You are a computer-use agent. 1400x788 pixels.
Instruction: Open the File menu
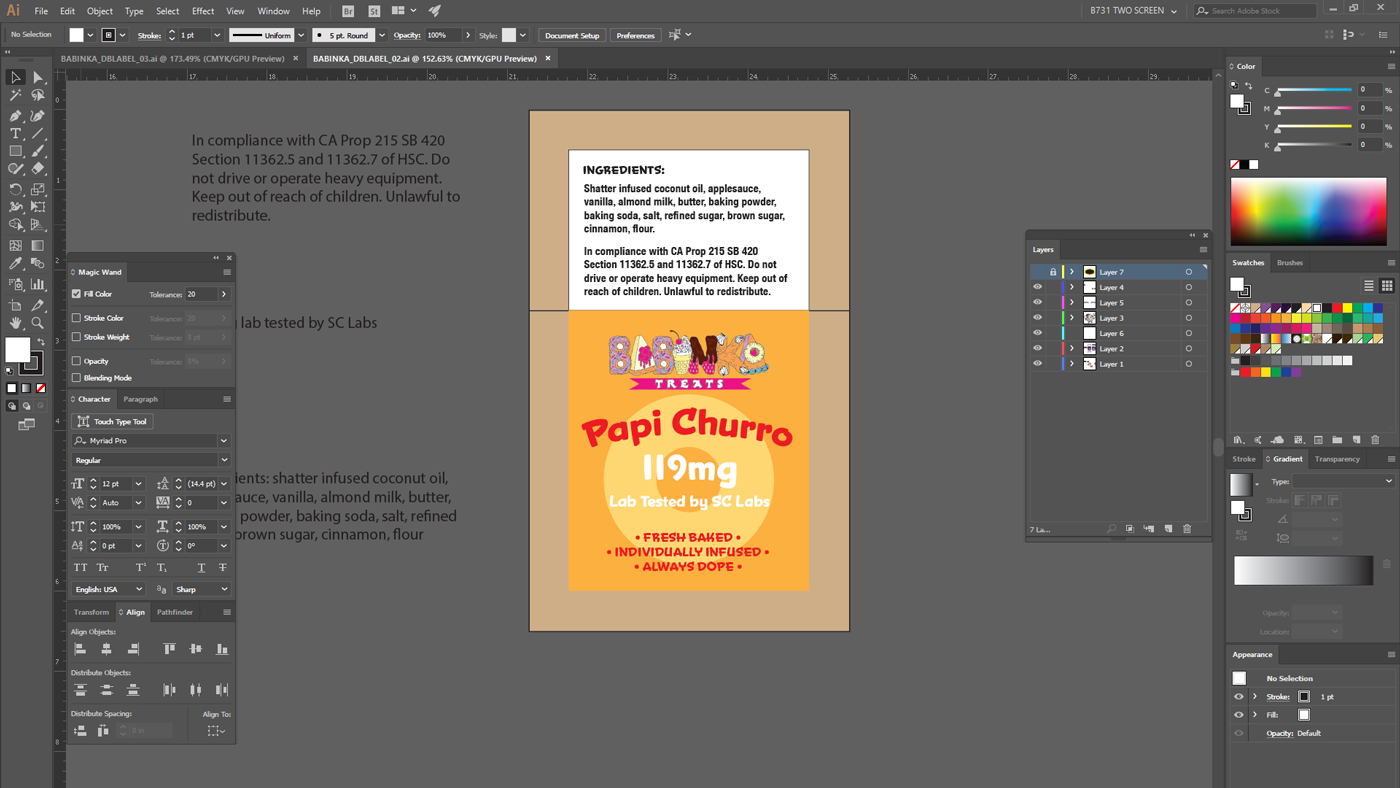[x=41, y=11]
